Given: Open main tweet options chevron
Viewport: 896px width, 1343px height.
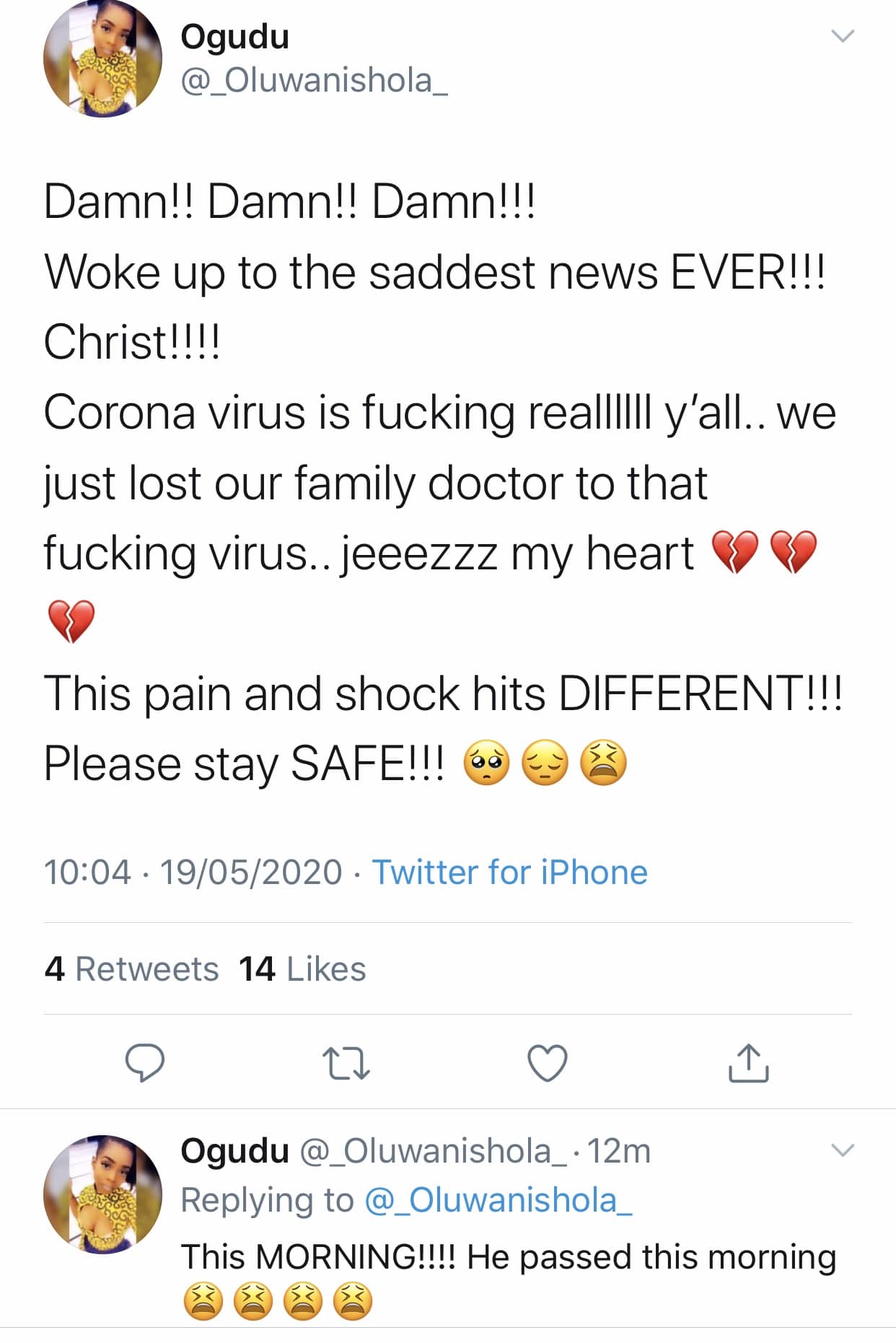Looking at the screenshot, I should [843, 35].
